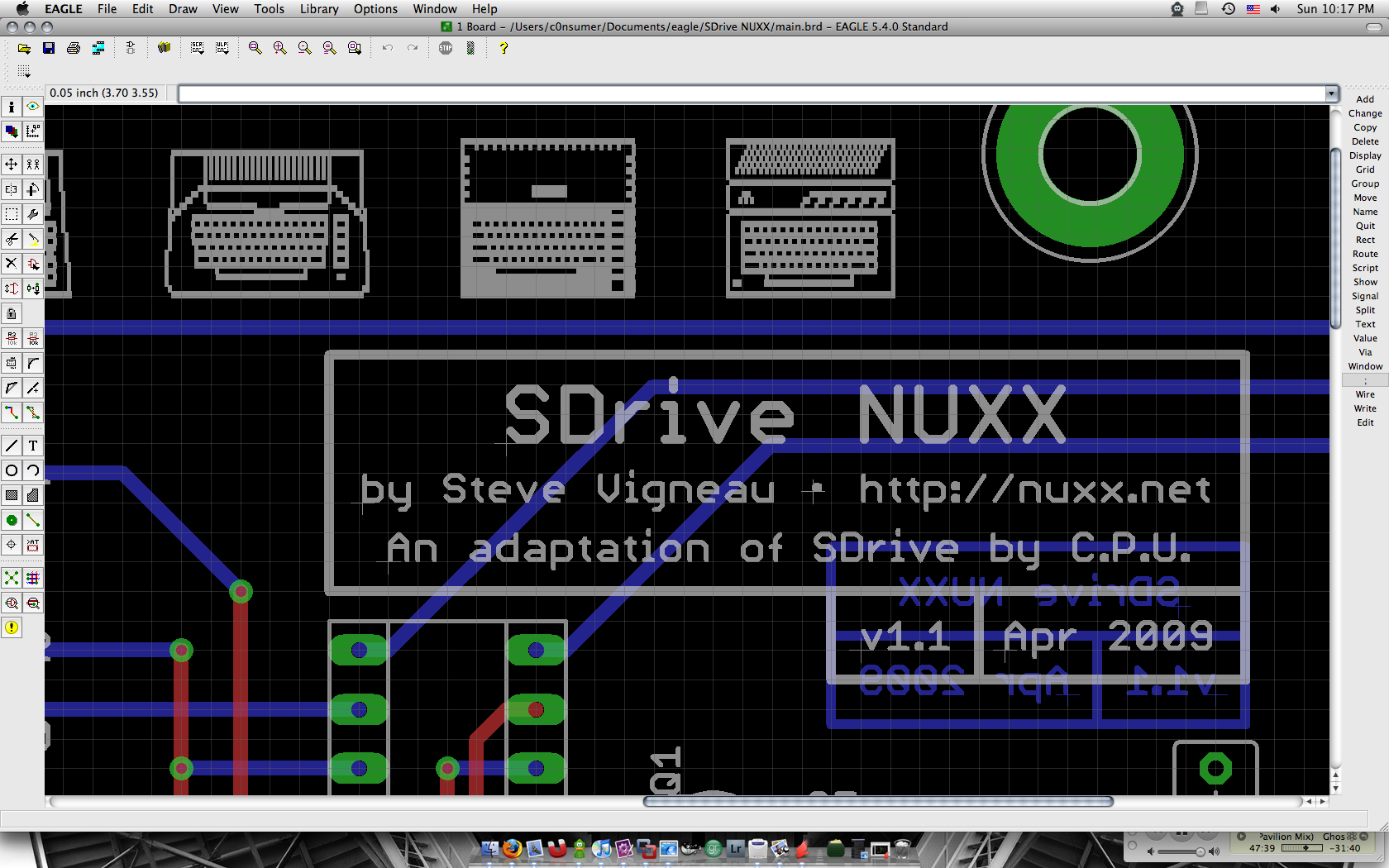Screen dimensions: 1389x868
Task: Select the Wire line tool
Action: (x=12, y=446)
